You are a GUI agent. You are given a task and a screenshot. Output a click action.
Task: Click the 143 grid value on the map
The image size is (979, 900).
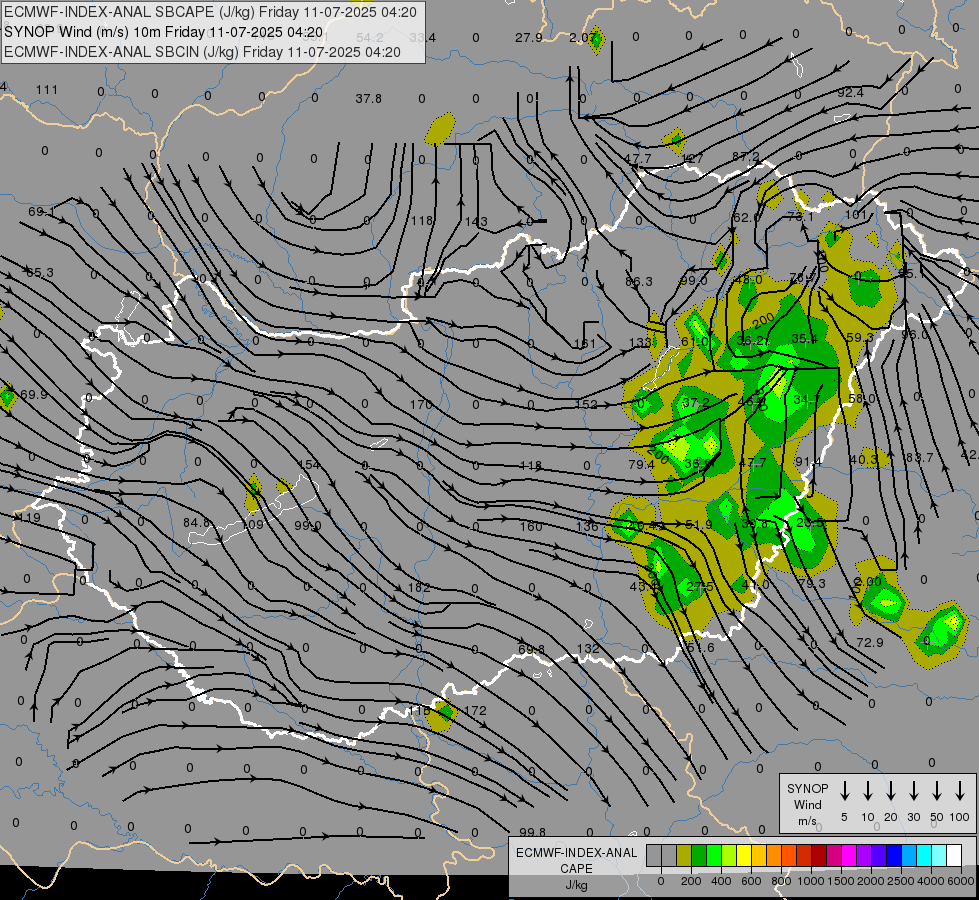(476, 222)
